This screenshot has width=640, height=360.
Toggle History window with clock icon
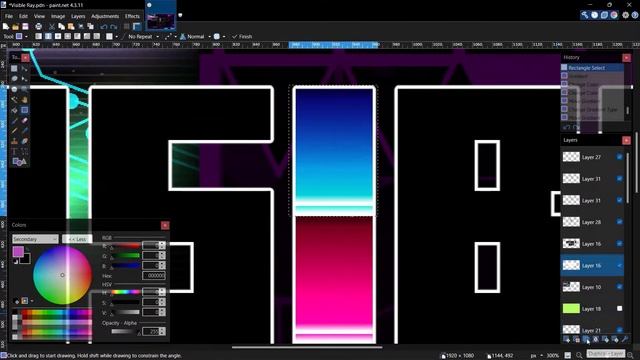594,15
